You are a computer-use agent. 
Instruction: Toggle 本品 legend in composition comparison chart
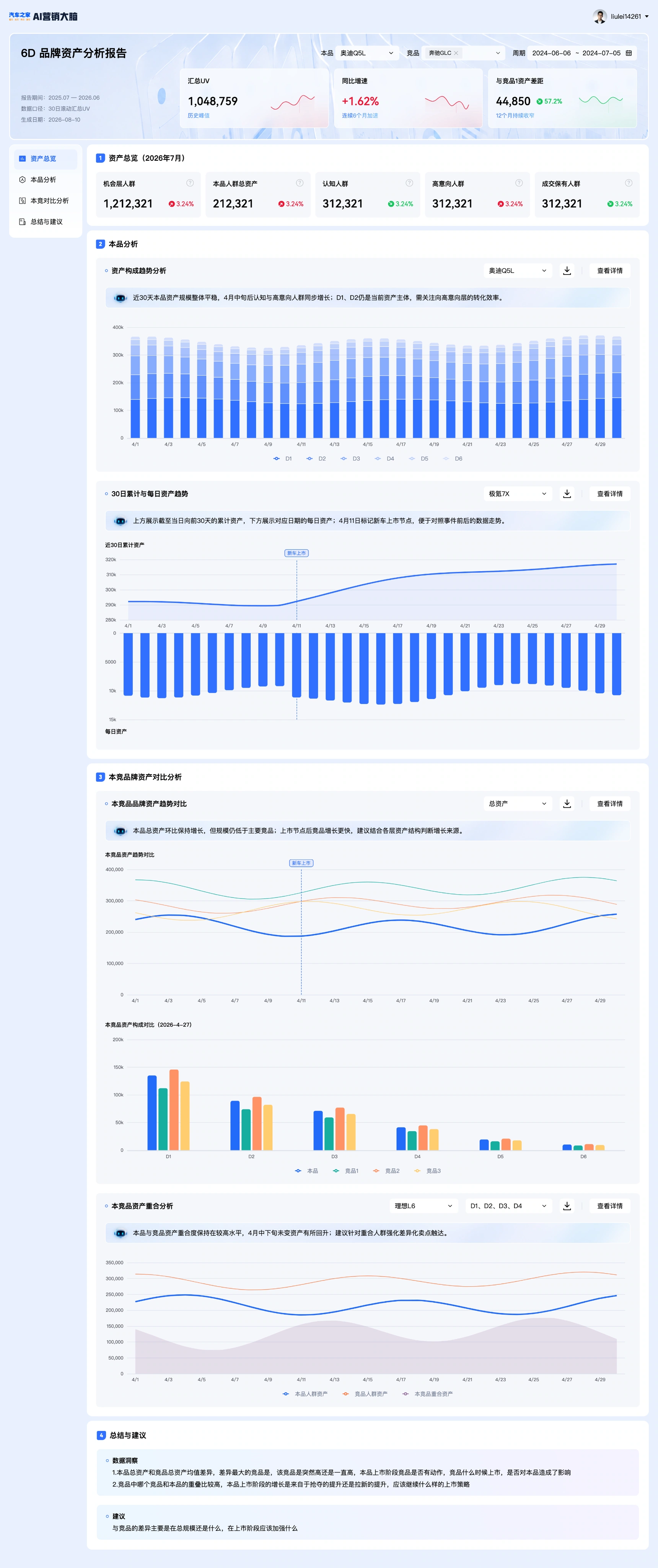[306, 1171]
